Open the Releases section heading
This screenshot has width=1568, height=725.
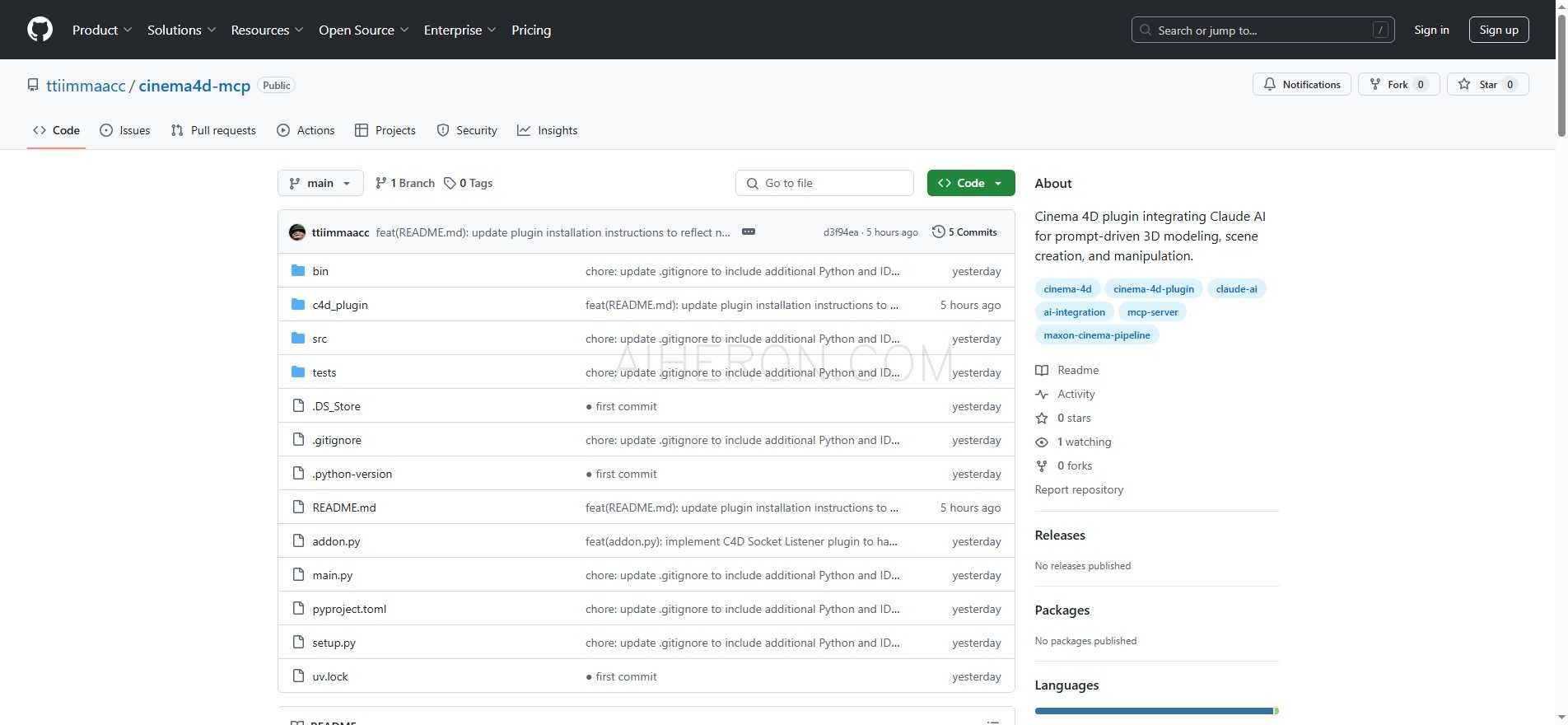pyautogui.click(x=1060, y=536)
